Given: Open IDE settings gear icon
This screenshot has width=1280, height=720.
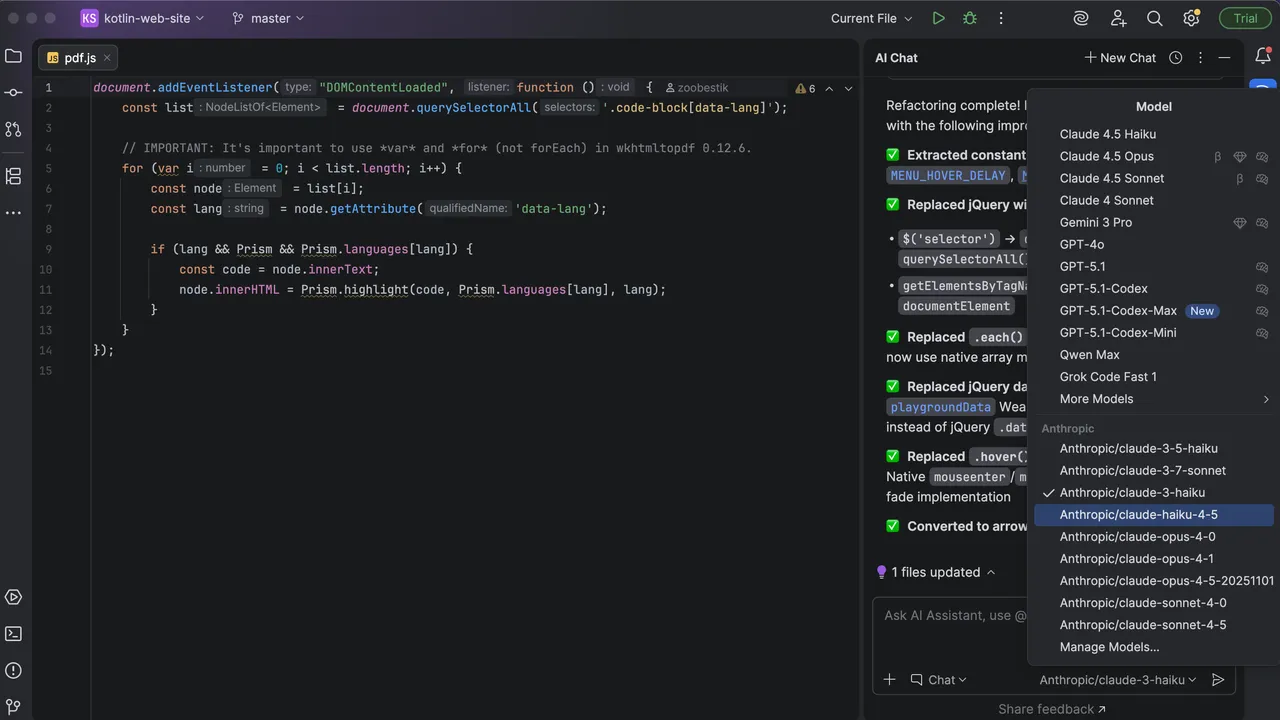Looking at the screenshot, I should (x=1191, y=18).
